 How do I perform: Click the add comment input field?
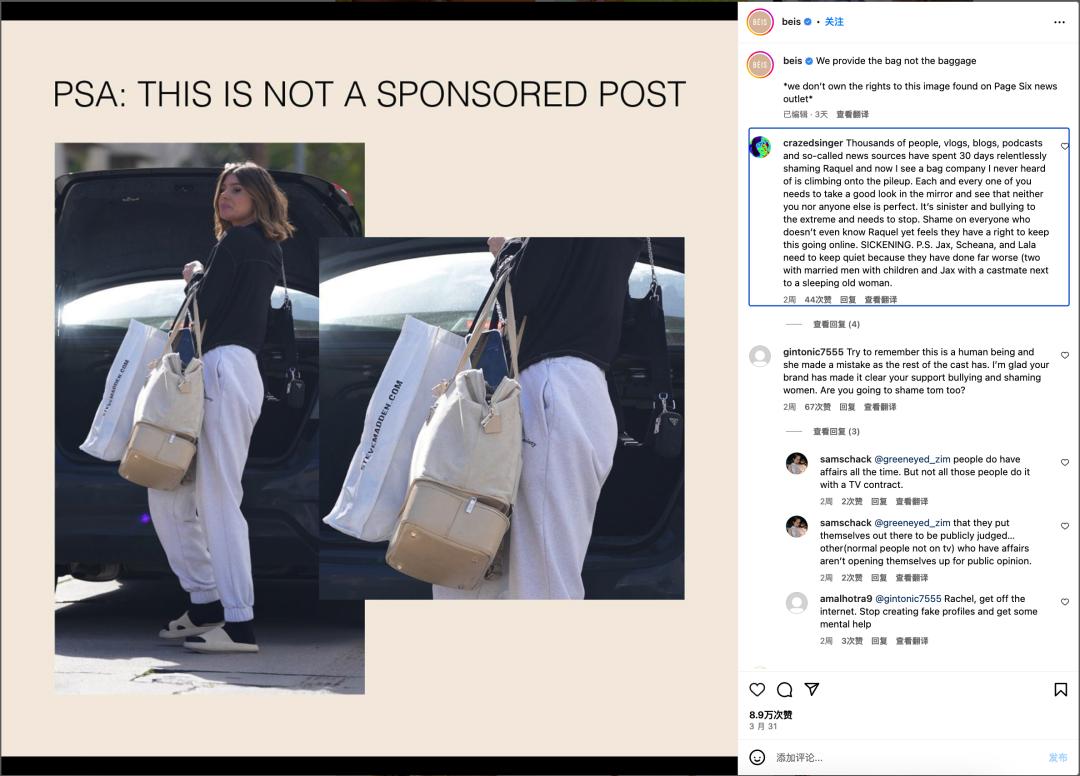pyautogui.click(x=908, y=757)
